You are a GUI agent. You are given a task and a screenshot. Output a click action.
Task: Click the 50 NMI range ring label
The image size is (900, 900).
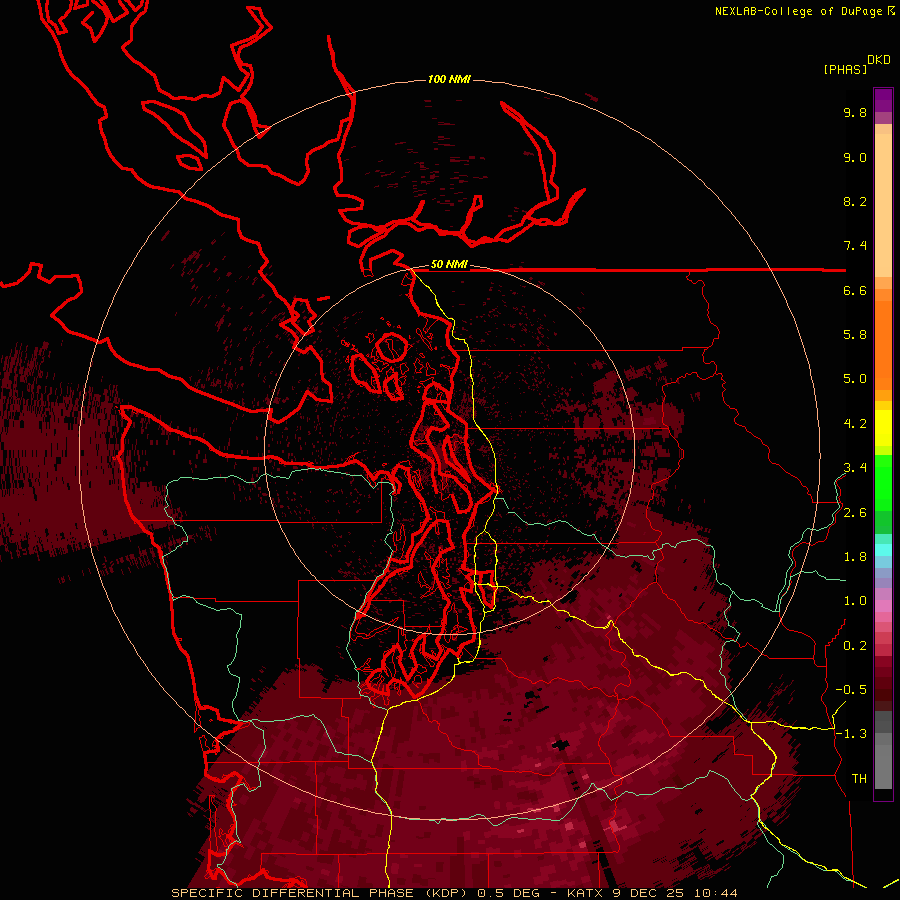(x=449, y=264)
